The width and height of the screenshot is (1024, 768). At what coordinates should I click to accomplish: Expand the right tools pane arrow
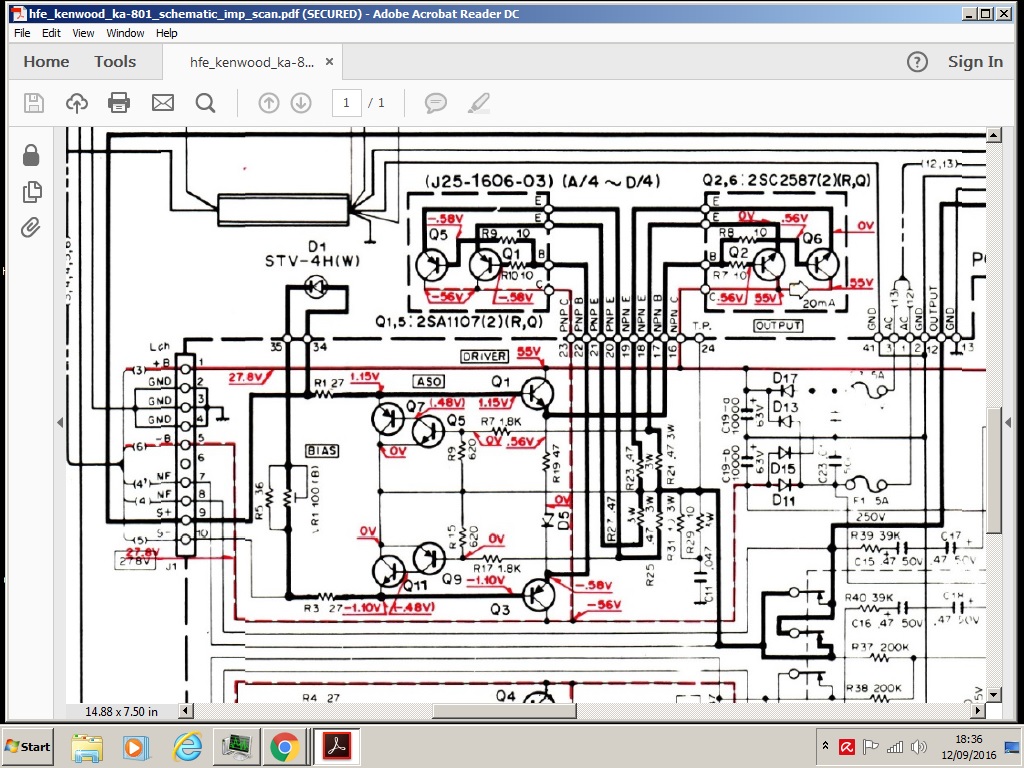[1008, 423]
